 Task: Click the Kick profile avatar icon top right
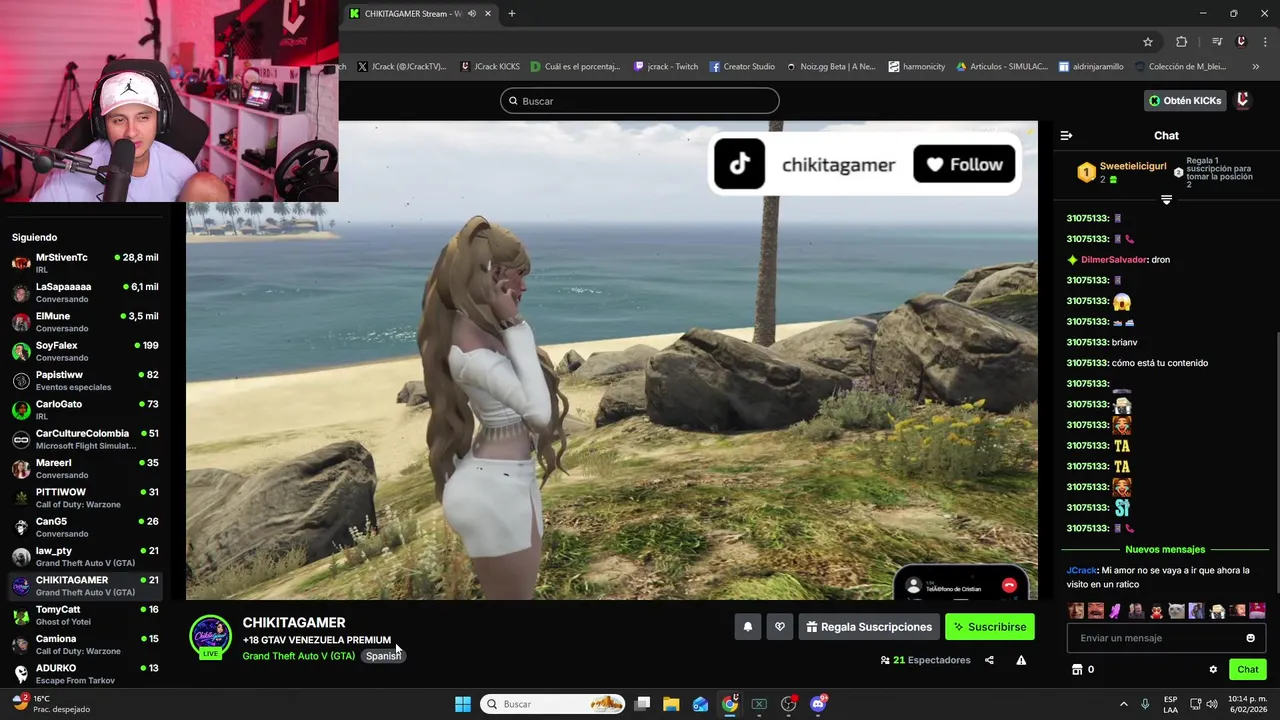1243,100
